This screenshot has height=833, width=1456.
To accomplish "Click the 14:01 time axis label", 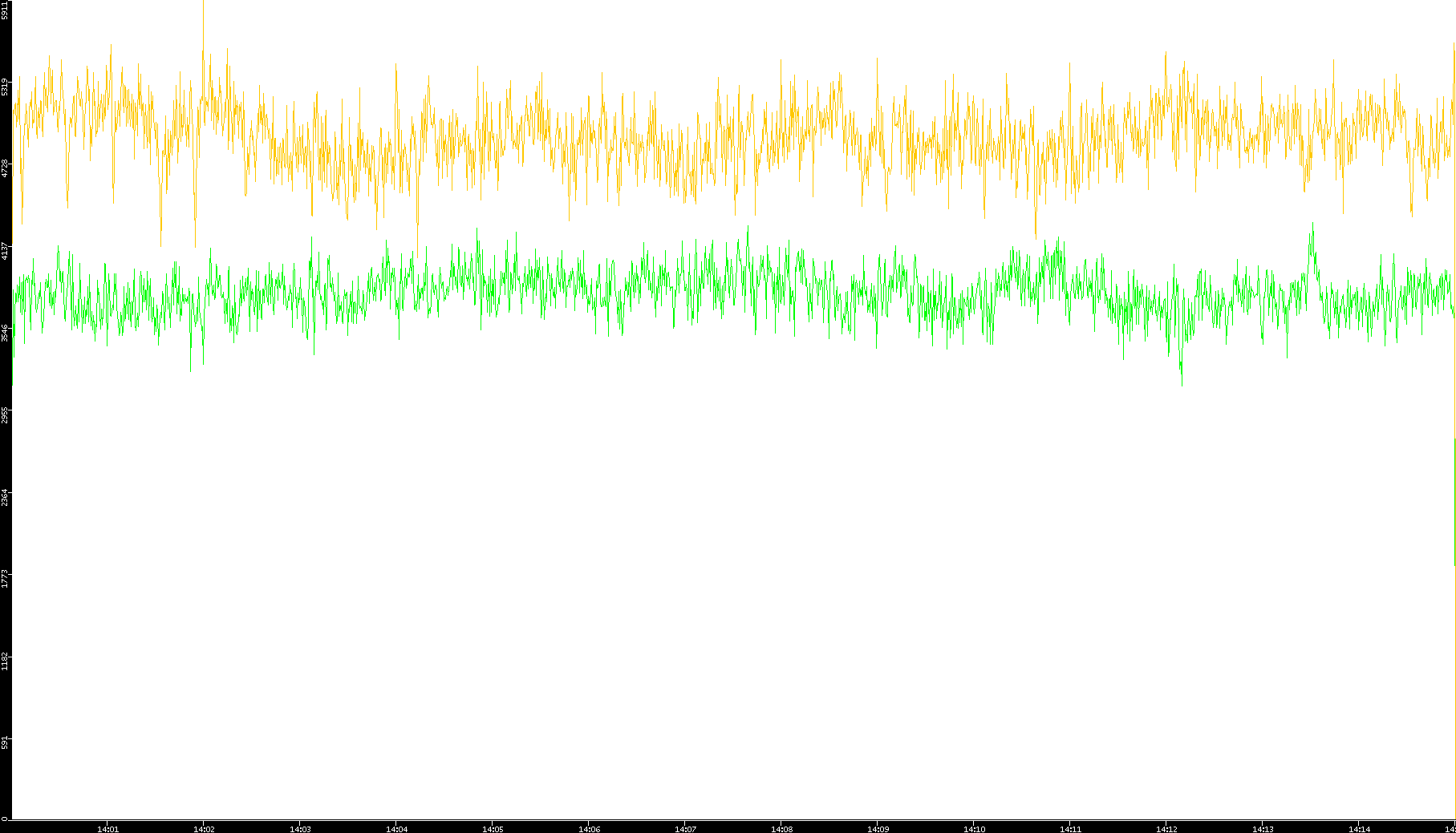I will click(107, 829).
